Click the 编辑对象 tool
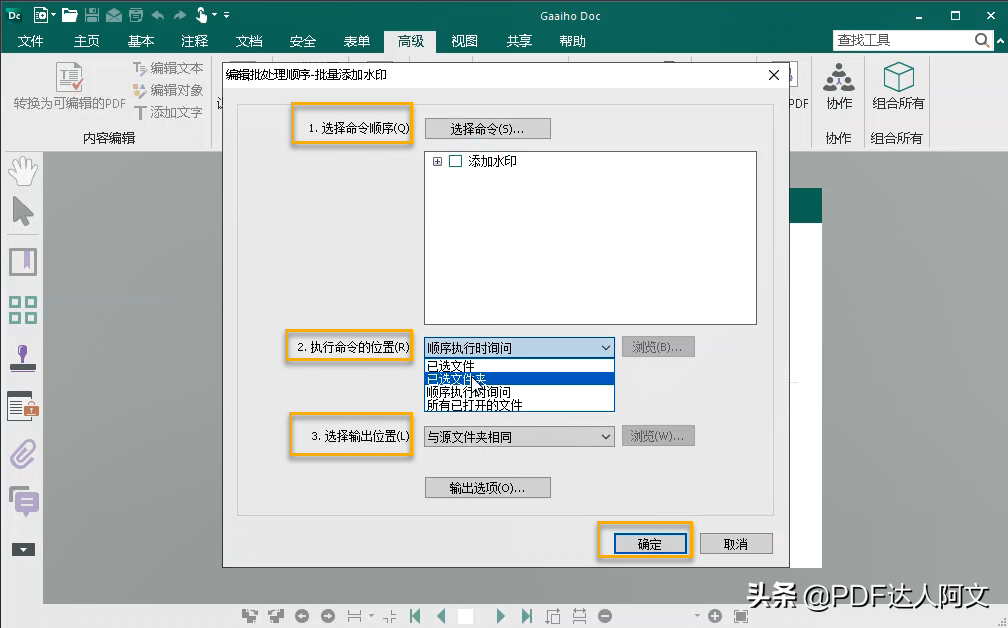The width and height of the screenshot is (1008, 628). coord(168,90)
